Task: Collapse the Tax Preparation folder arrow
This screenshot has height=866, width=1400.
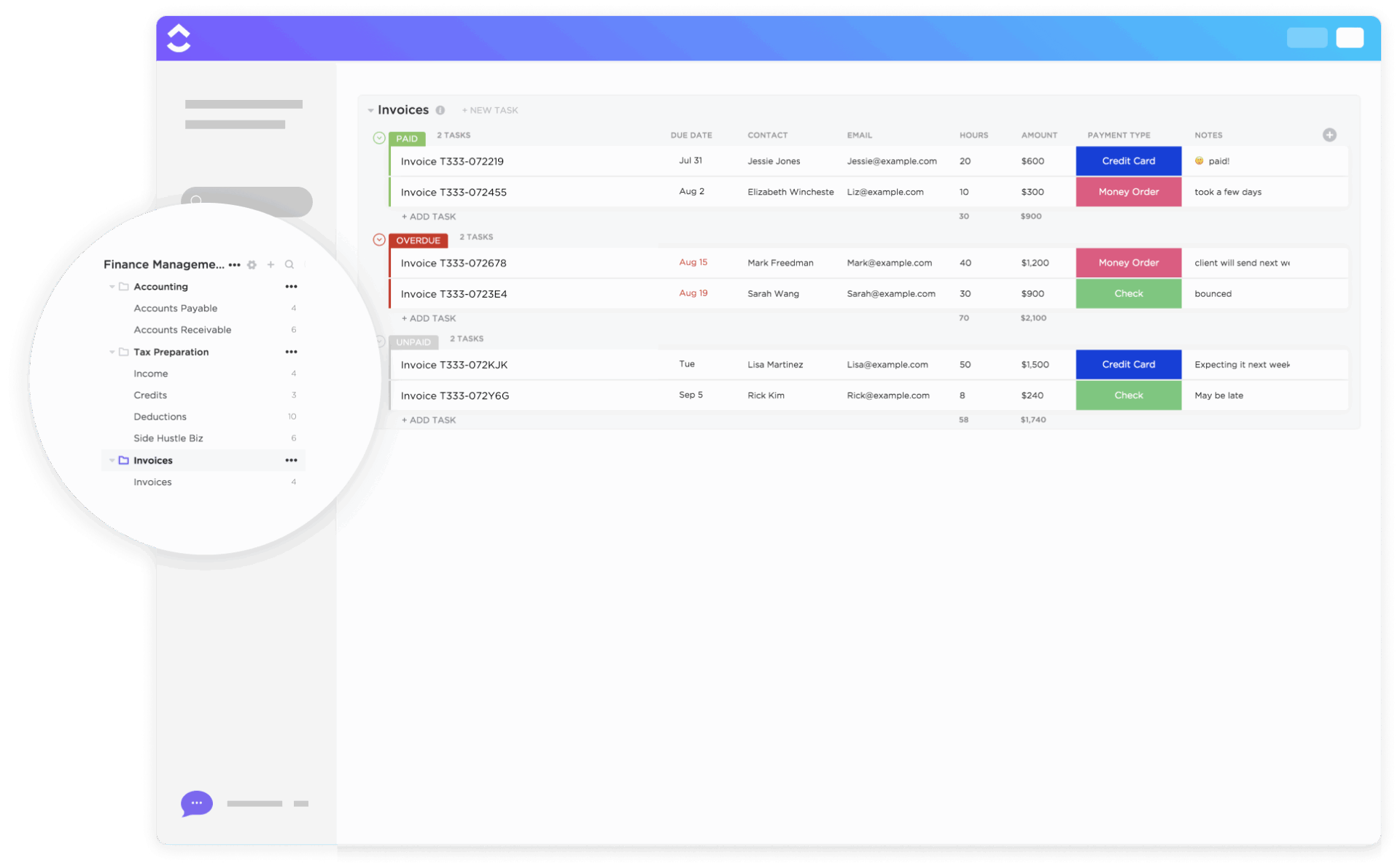Action: click(112, 352)
